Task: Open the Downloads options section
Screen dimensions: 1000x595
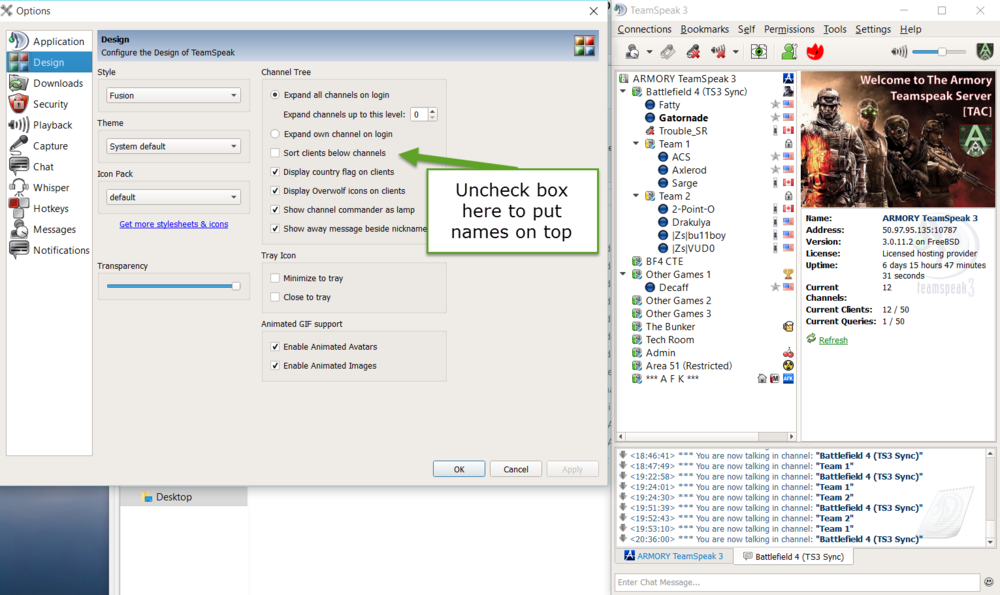Action: click(x=49, y=83)
